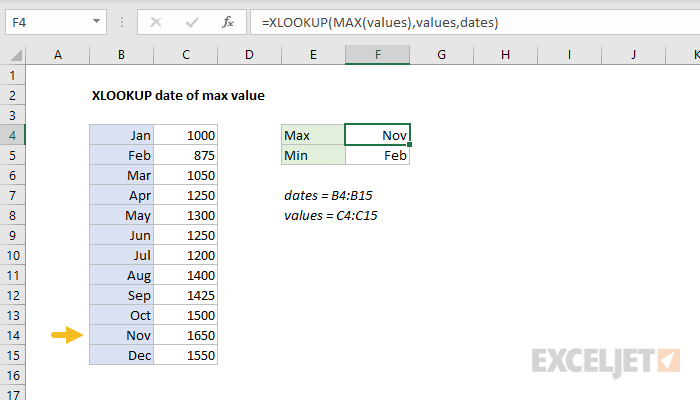
Task: Select the Min label cell
Action: coord(313,155)
